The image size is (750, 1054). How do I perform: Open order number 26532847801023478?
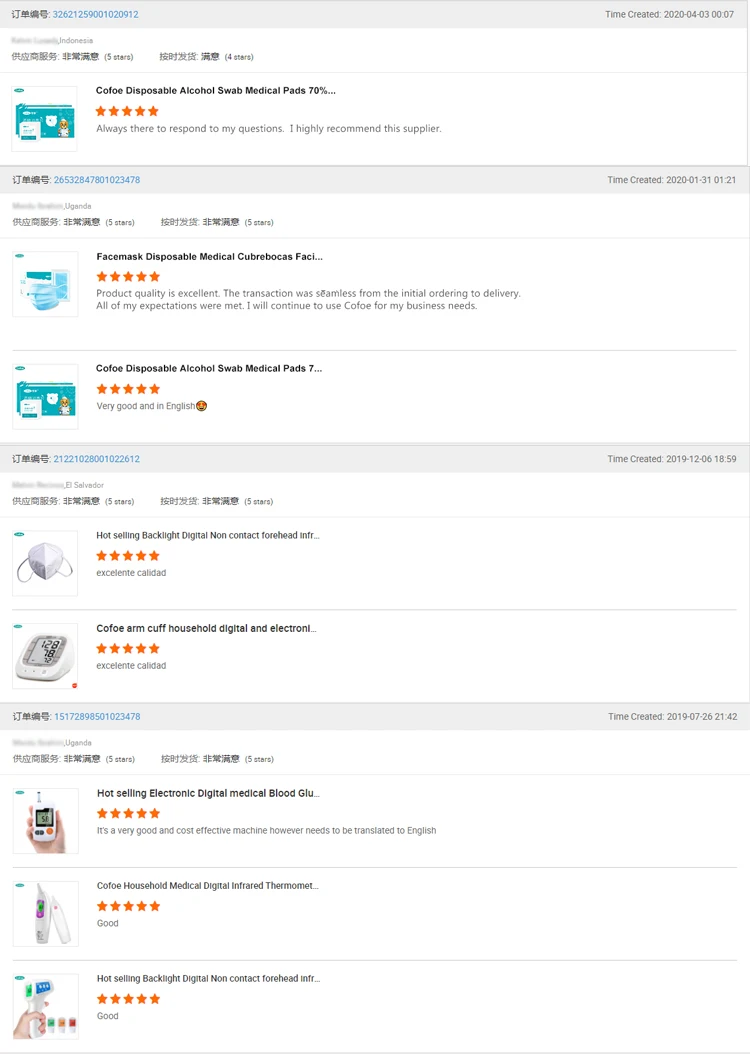pyautogui.click(x=96, y=180)
